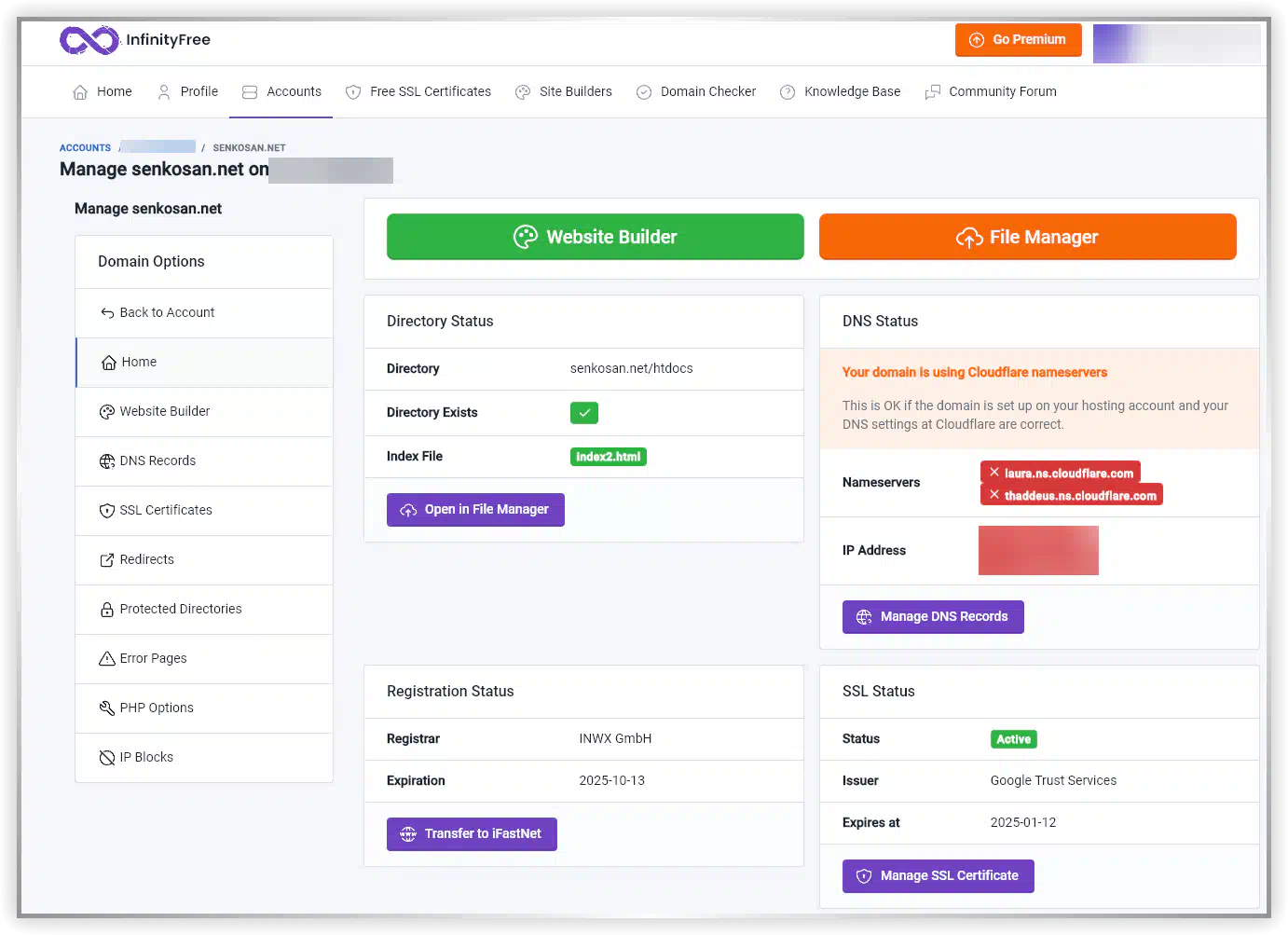Image resolution: width=1288 pixels, height=935 pixels.
Task: Click the Error Pages warning triangle icon
Action: click(x=107, y=659)
